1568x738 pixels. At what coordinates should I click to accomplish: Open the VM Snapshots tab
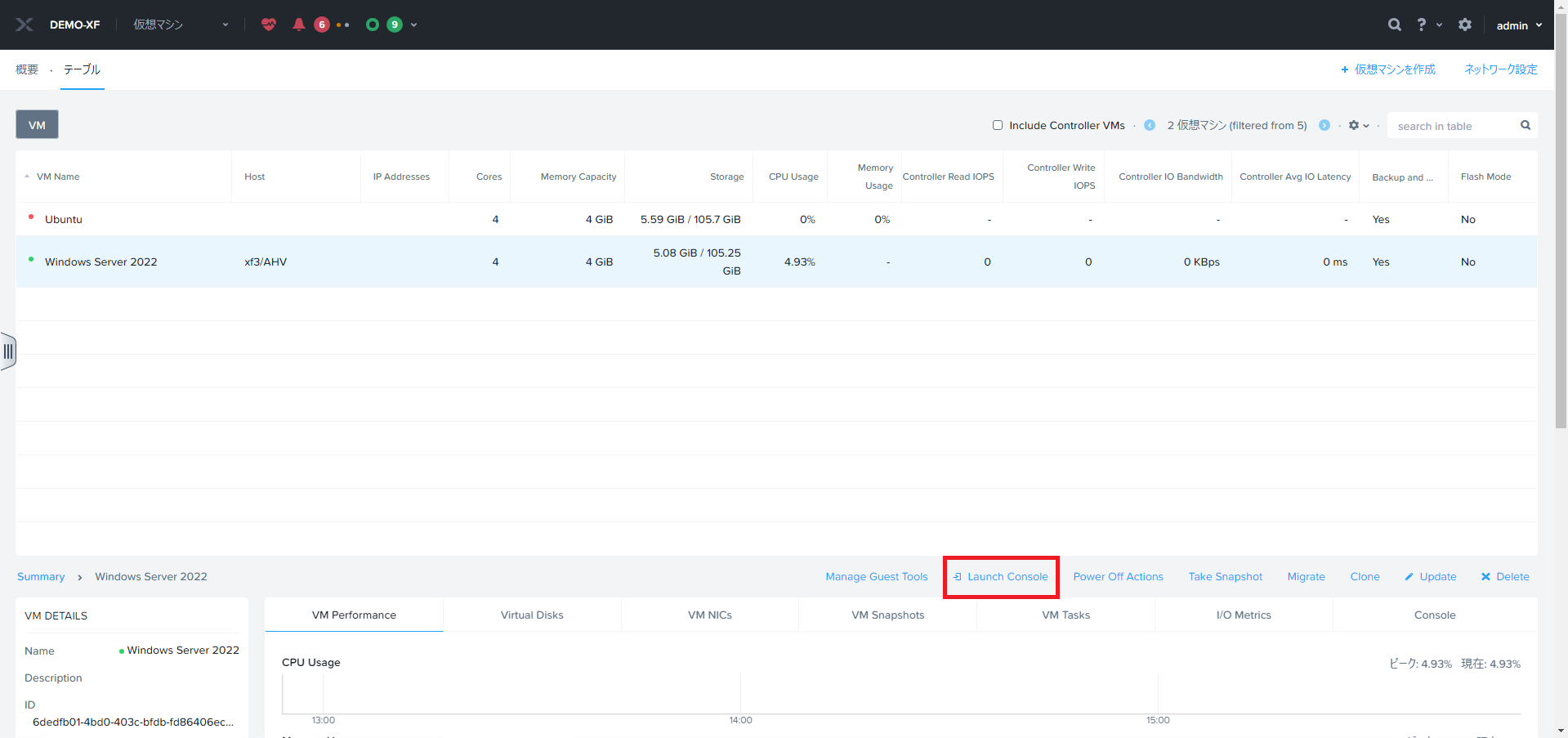pyautogui.click(x=888, y=615)
